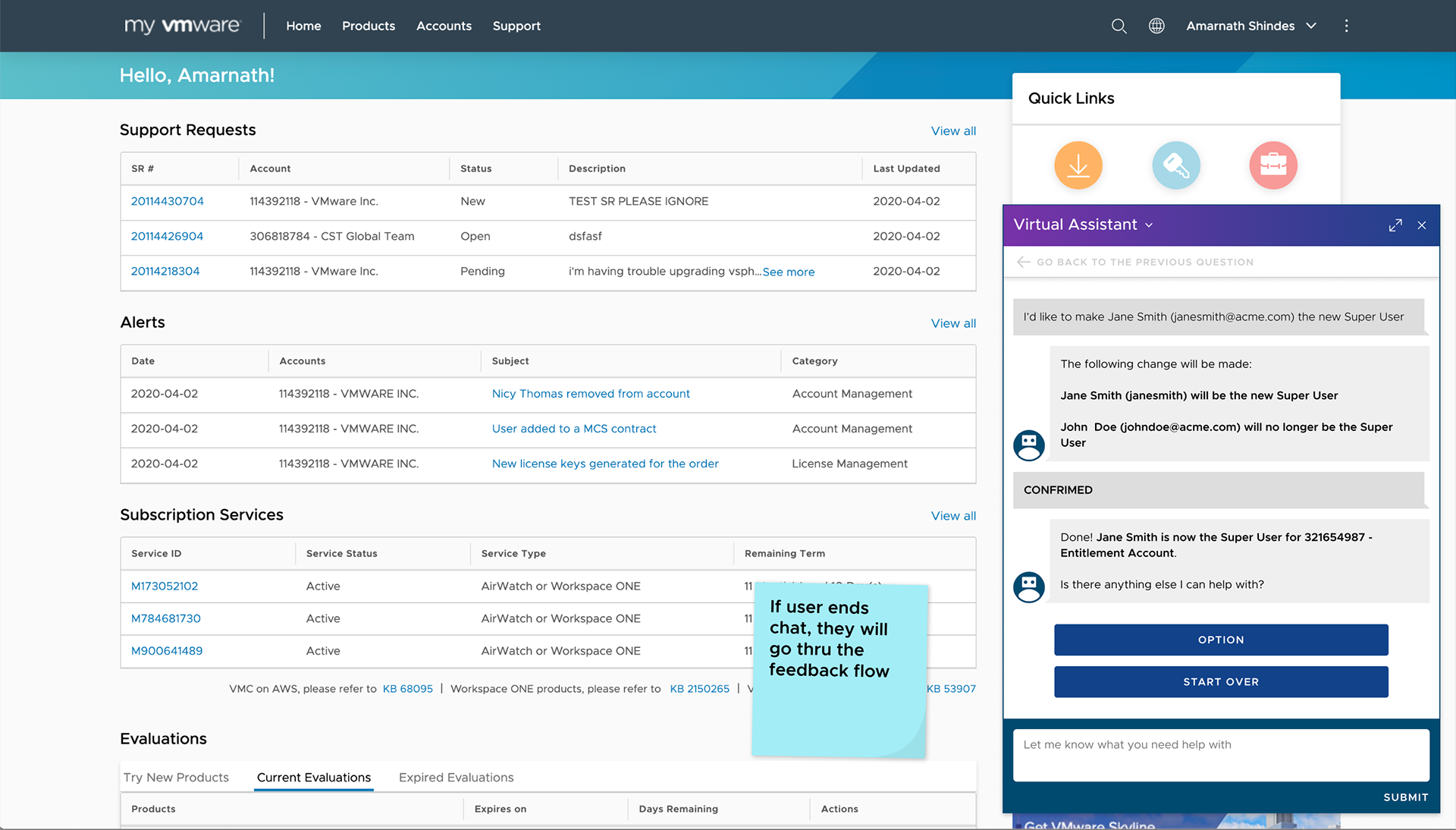Open the KB 68095 article link
Screen dimensions: 1456x830
[408, 689]
